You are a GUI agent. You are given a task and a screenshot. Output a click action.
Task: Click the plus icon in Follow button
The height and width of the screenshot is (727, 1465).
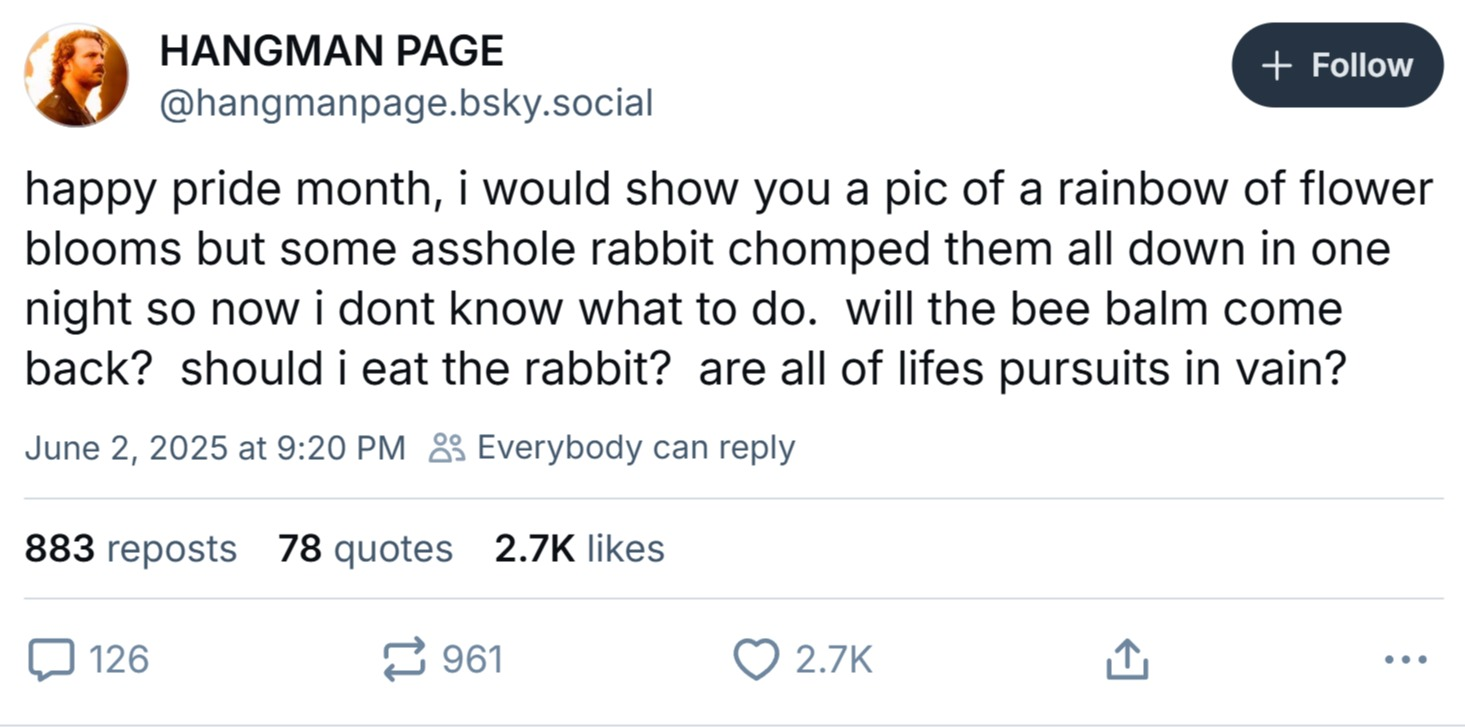(1274, 66)
